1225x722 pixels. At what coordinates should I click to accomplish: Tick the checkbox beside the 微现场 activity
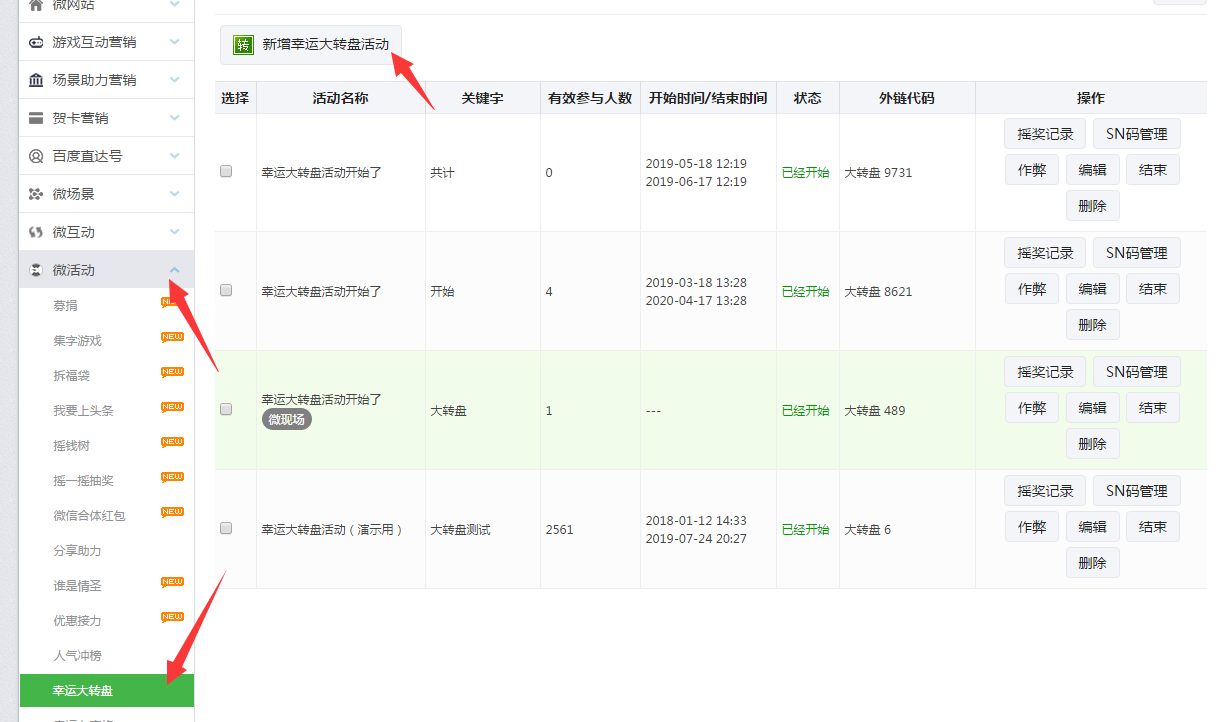pyautogui.click(x=226, y=408)
